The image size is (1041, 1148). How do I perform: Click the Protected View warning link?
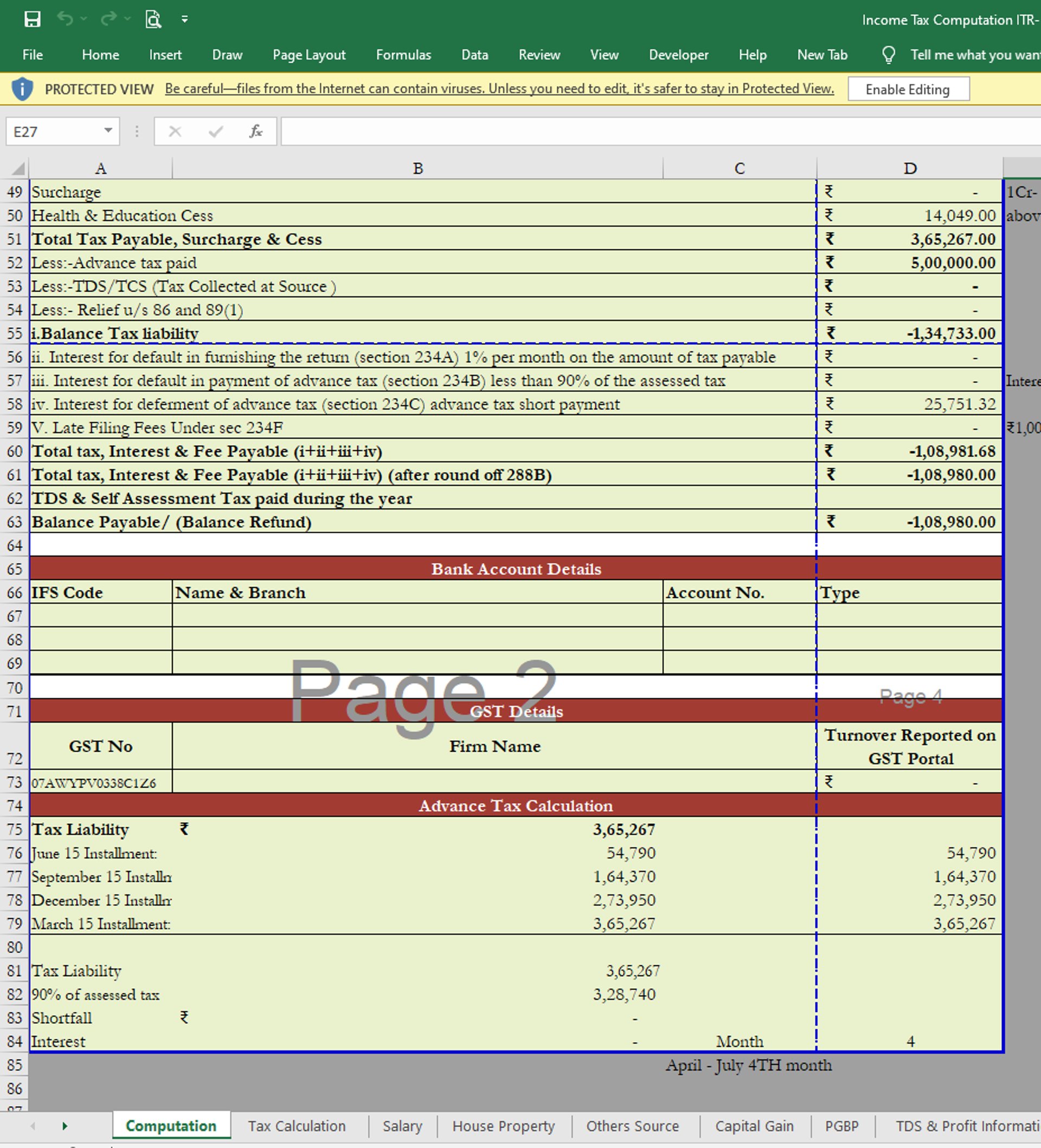pyautogui.click(x=499, y=89)
